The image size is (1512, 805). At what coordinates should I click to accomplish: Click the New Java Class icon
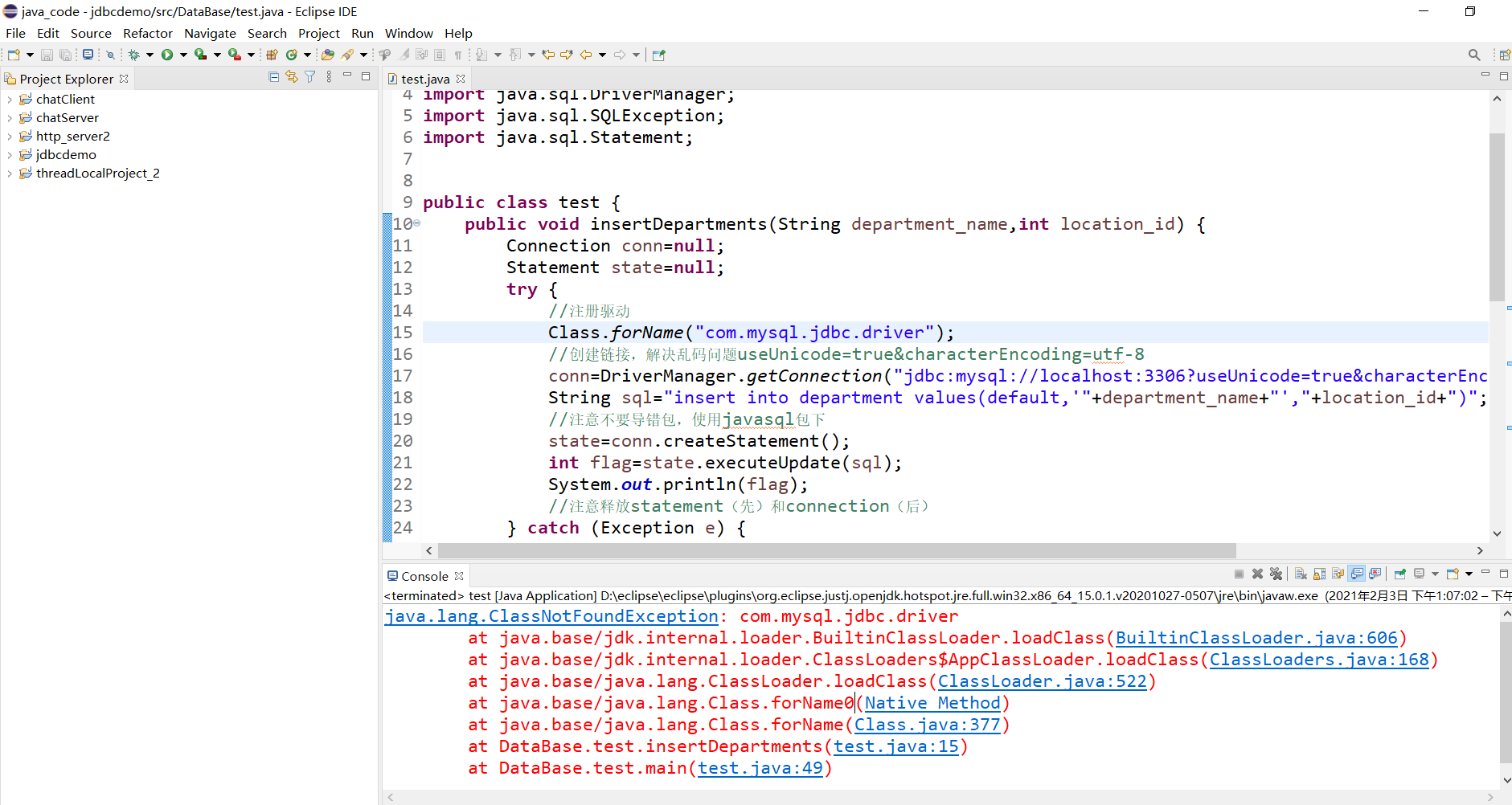click(x=292, y=55)
